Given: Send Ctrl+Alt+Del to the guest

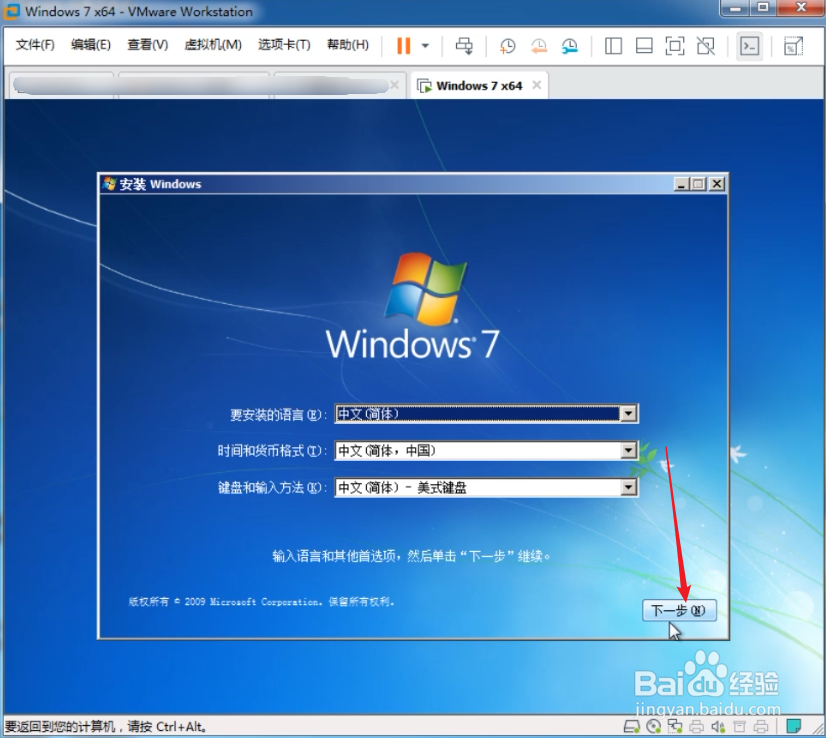Looking at the screenshot, I should 463,46.
